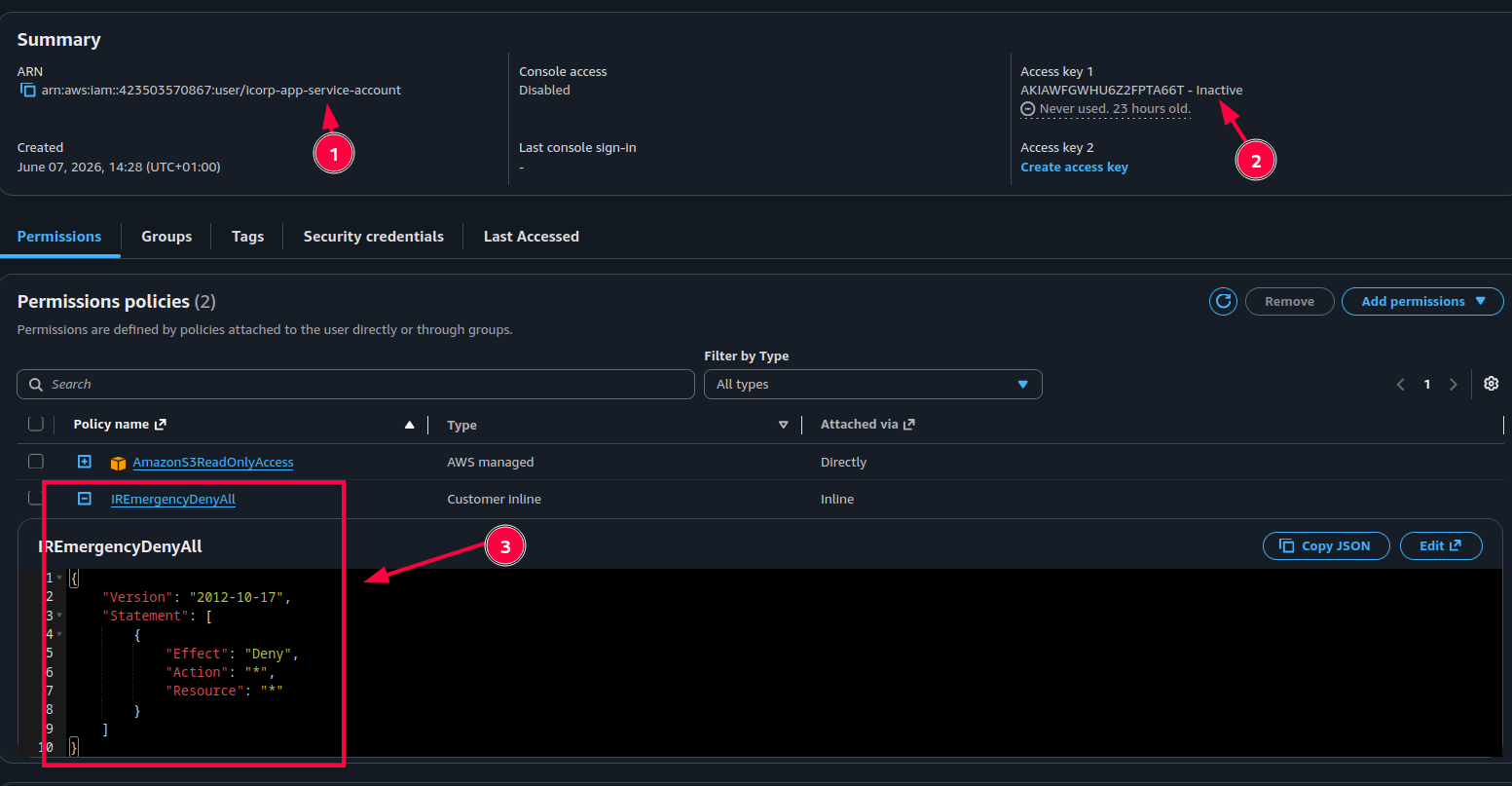This screenshot has height=786, width=1512.
Task: Switch to the Last Accessed tab
Action: (x=532, y=237)
